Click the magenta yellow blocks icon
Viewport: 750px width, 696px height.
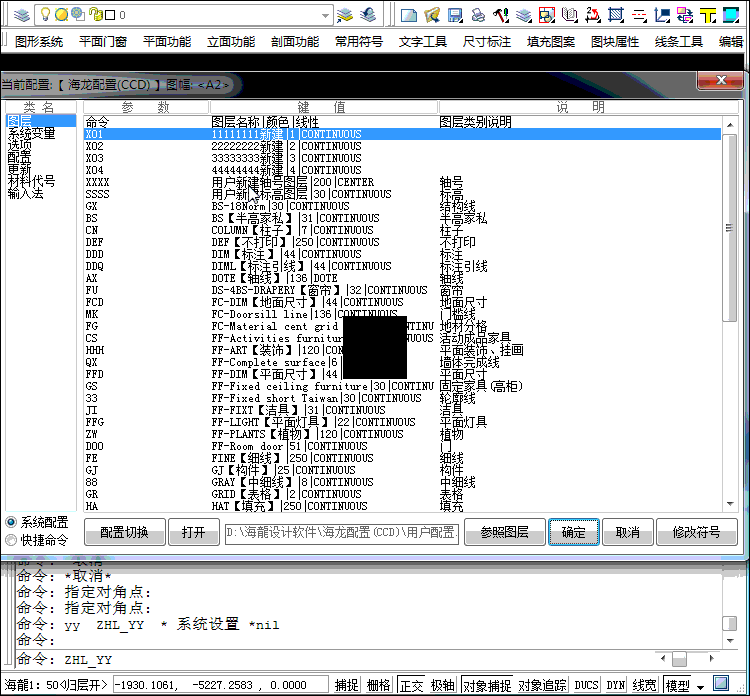[x=685, y=15]
